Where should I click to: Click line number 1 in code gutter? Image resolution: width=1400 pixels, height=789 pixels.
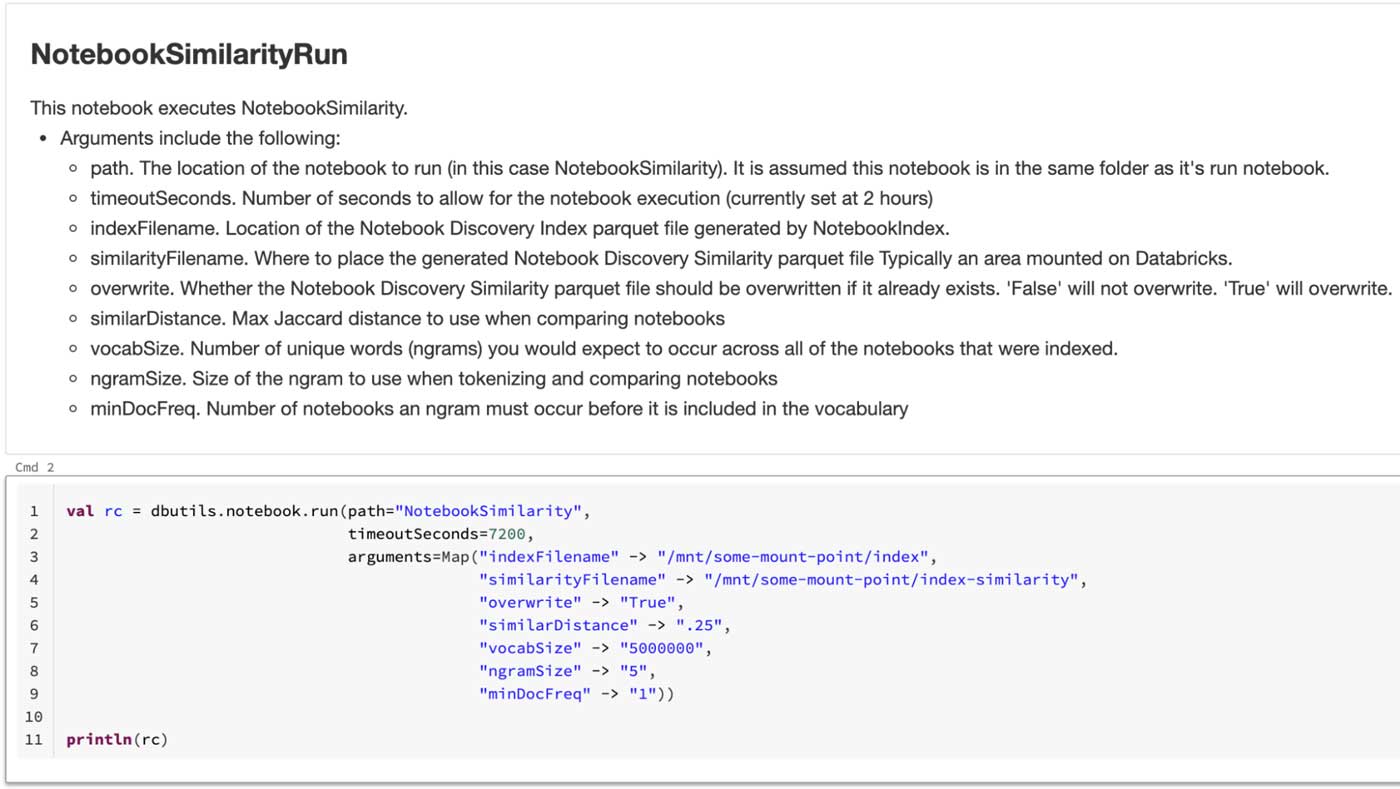(34, 511)
